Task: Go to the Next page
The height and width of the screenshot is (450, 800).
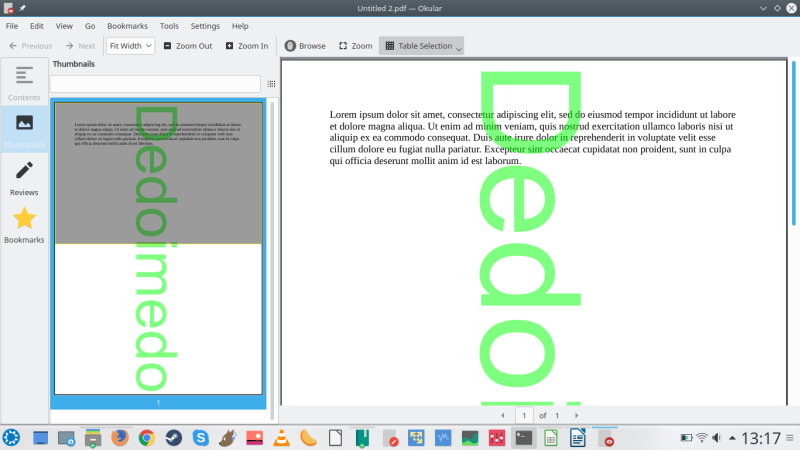Action: tap(80, 46)
